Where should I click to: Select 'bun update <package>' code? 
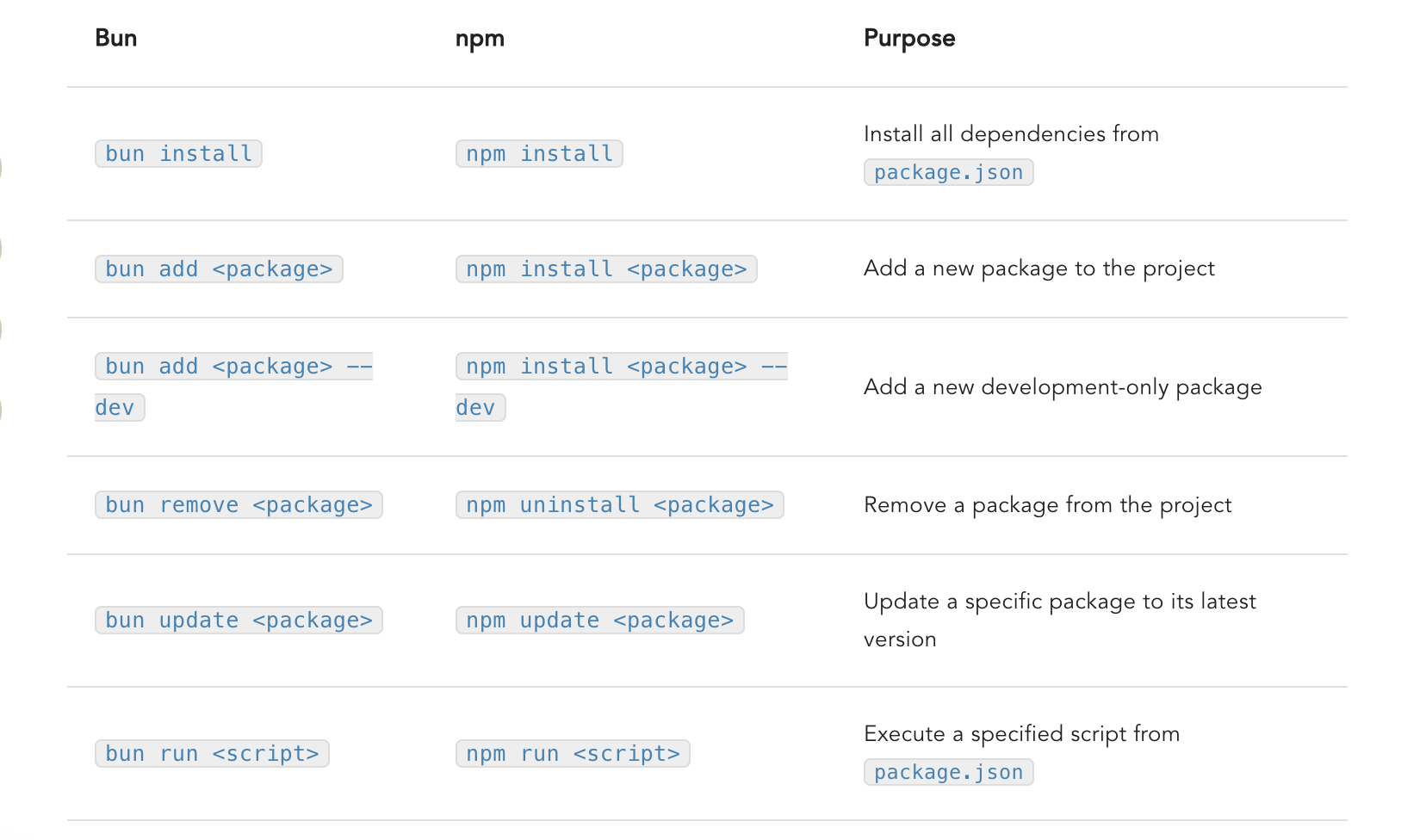tap(239, 621)
